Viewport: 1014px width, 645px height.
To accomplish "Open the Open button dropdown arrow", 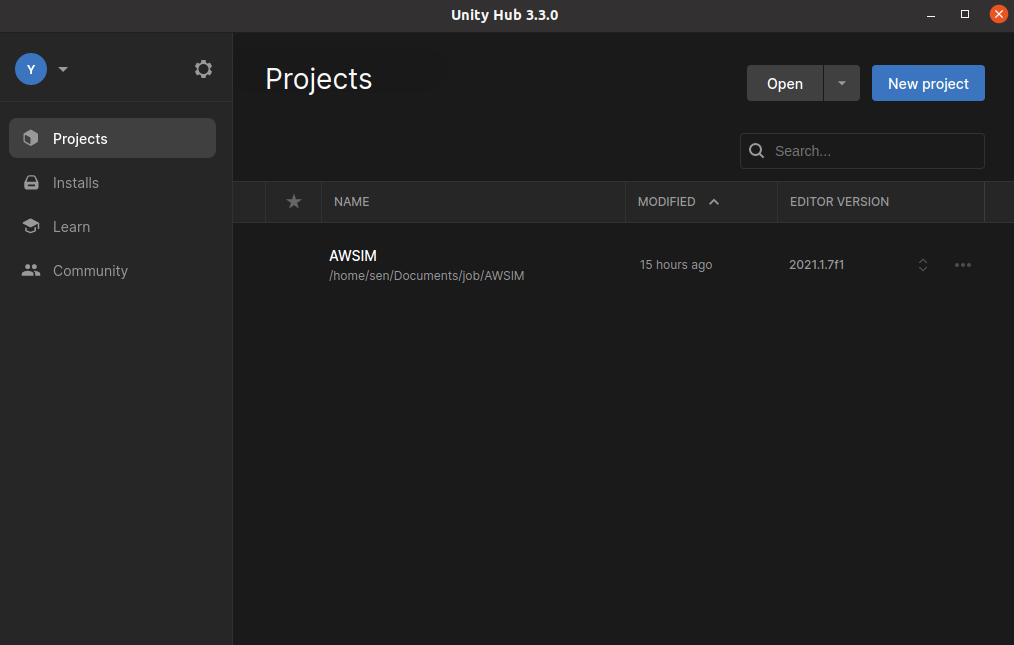I will coord(840,83).
